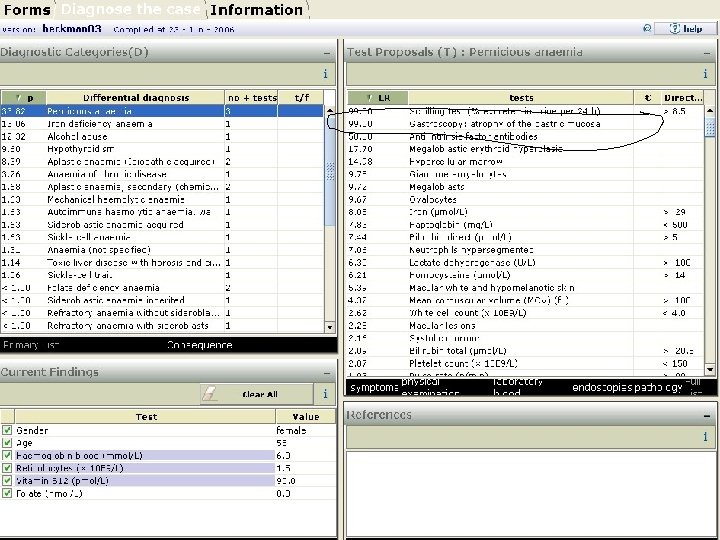
Task: Filter tests by endoscopies tab
Action: [x=602, y=388]
